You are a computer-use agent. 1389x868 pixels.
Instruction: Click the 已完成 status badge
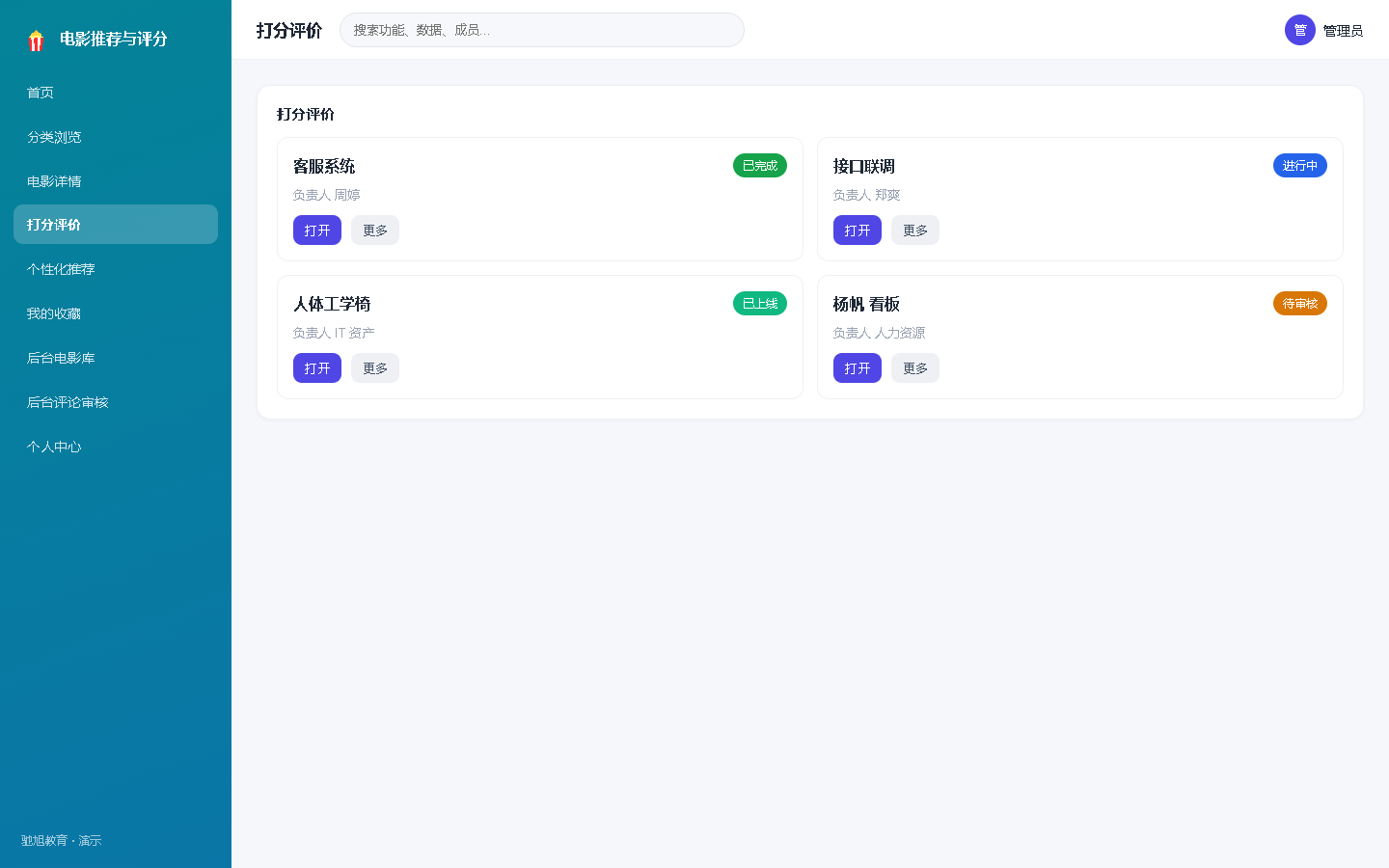coord(760,166)
